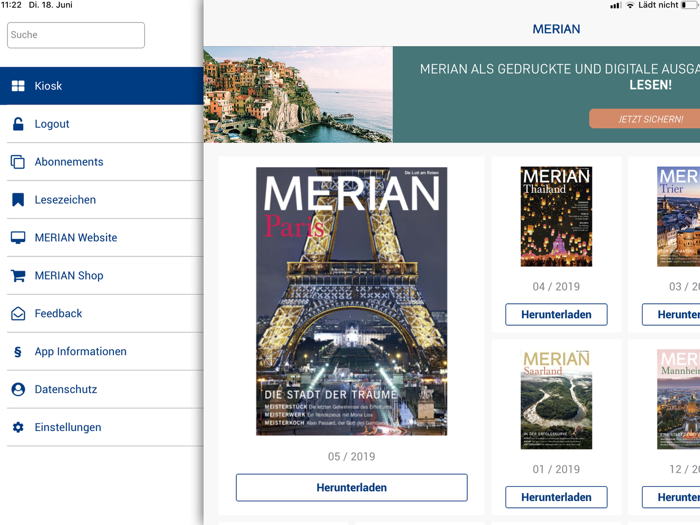The width and height of the screenshot is (700, 525).
Task: Go to Lesezeichen
Action: click(x=102, y=200)
